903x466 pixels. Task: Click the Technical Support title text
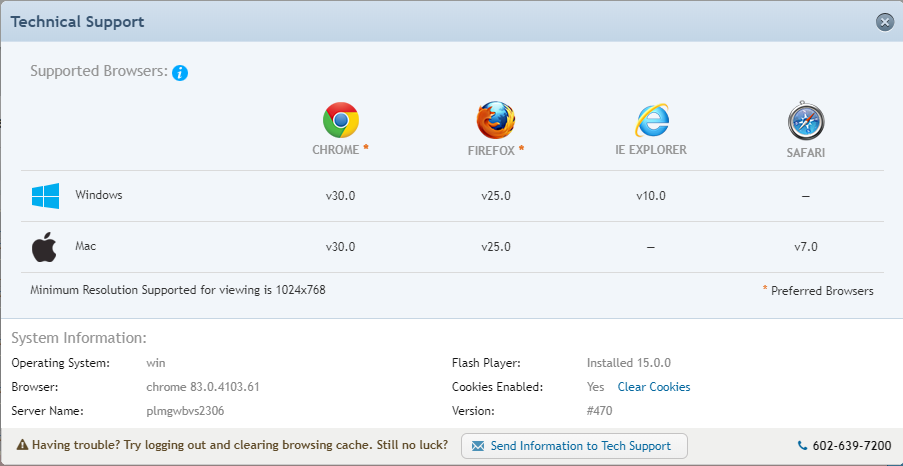(78, 22)
